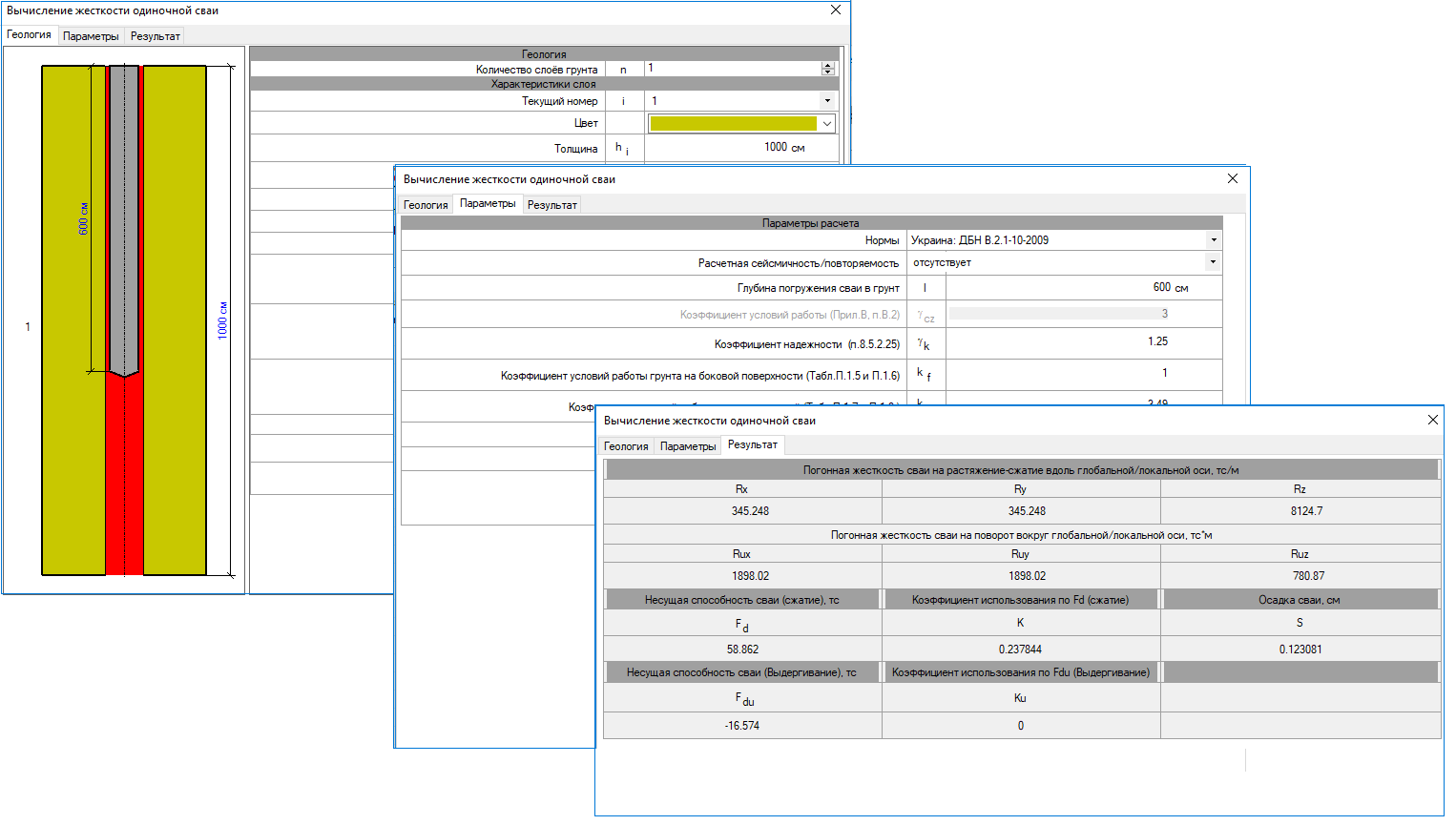Click the 1000 см dimension label
This screenshot has width=1456, height=825.
pos(222,321)
